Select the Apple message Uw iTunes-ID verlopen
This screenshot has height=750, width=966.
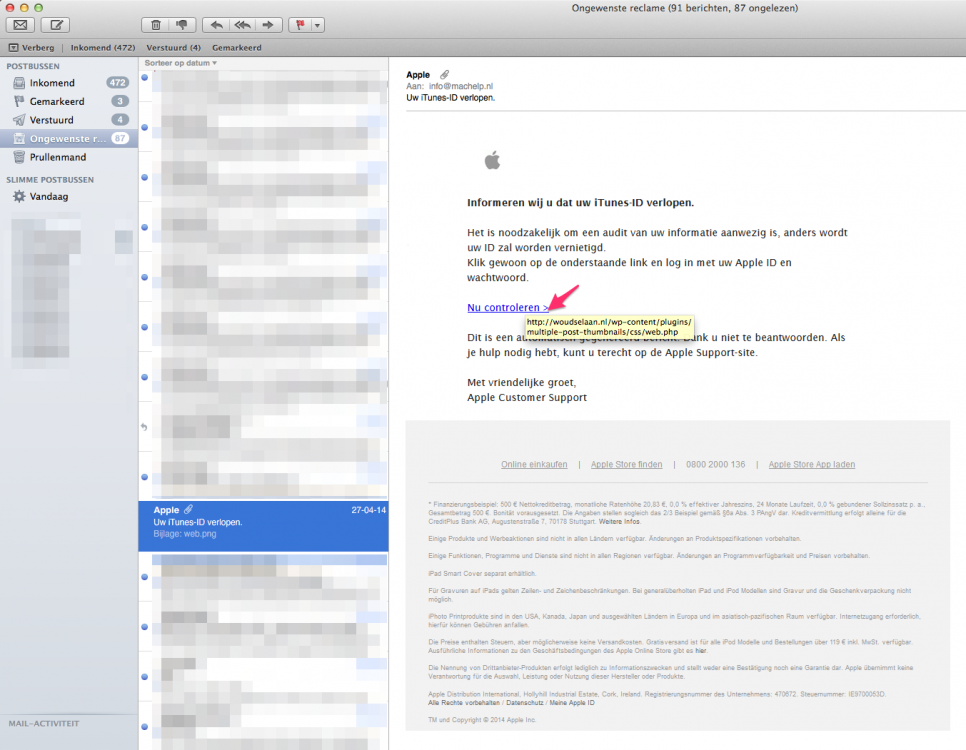tap(264, 526)
